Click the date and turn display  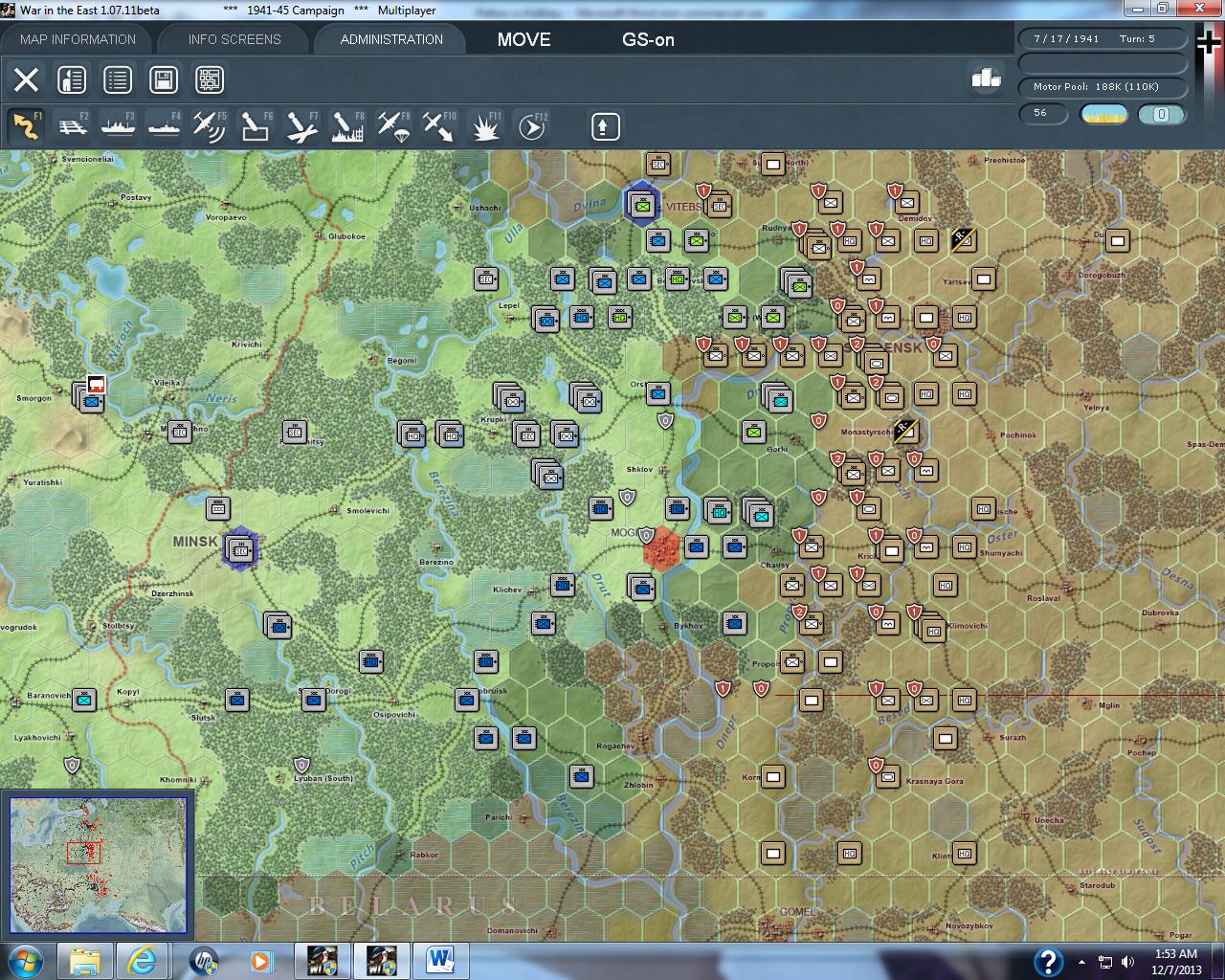(x=1102, y=39)
